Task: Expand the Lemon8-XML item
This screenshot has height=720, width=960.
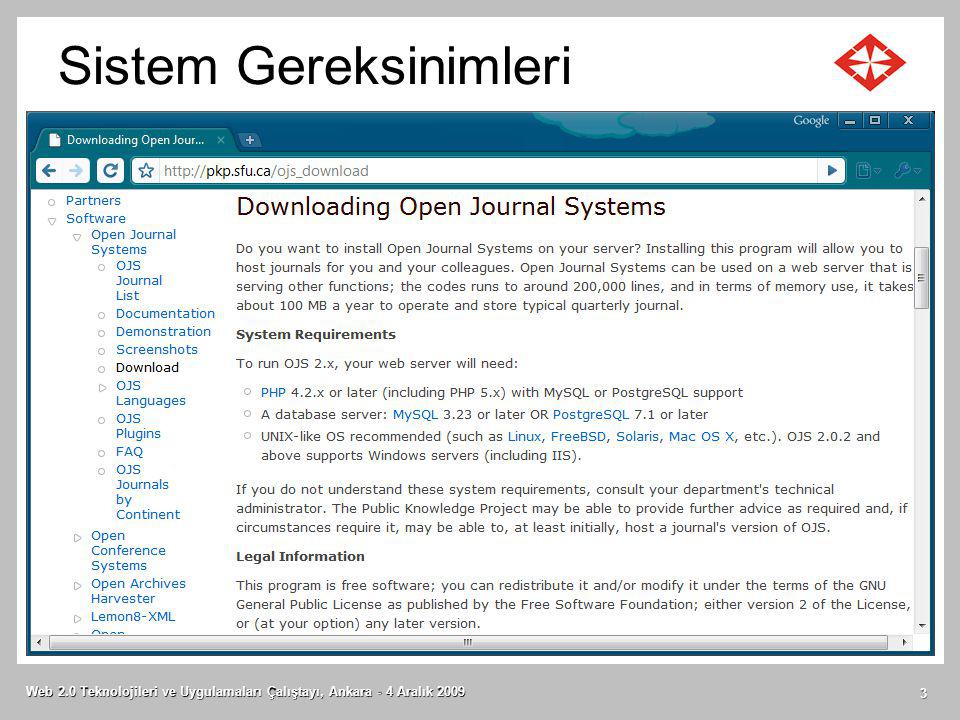Action: (x=77, y=618)
